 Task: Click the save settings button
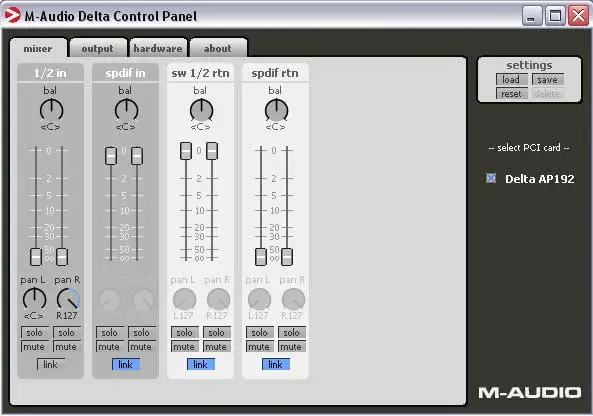(x=548, y=79)
